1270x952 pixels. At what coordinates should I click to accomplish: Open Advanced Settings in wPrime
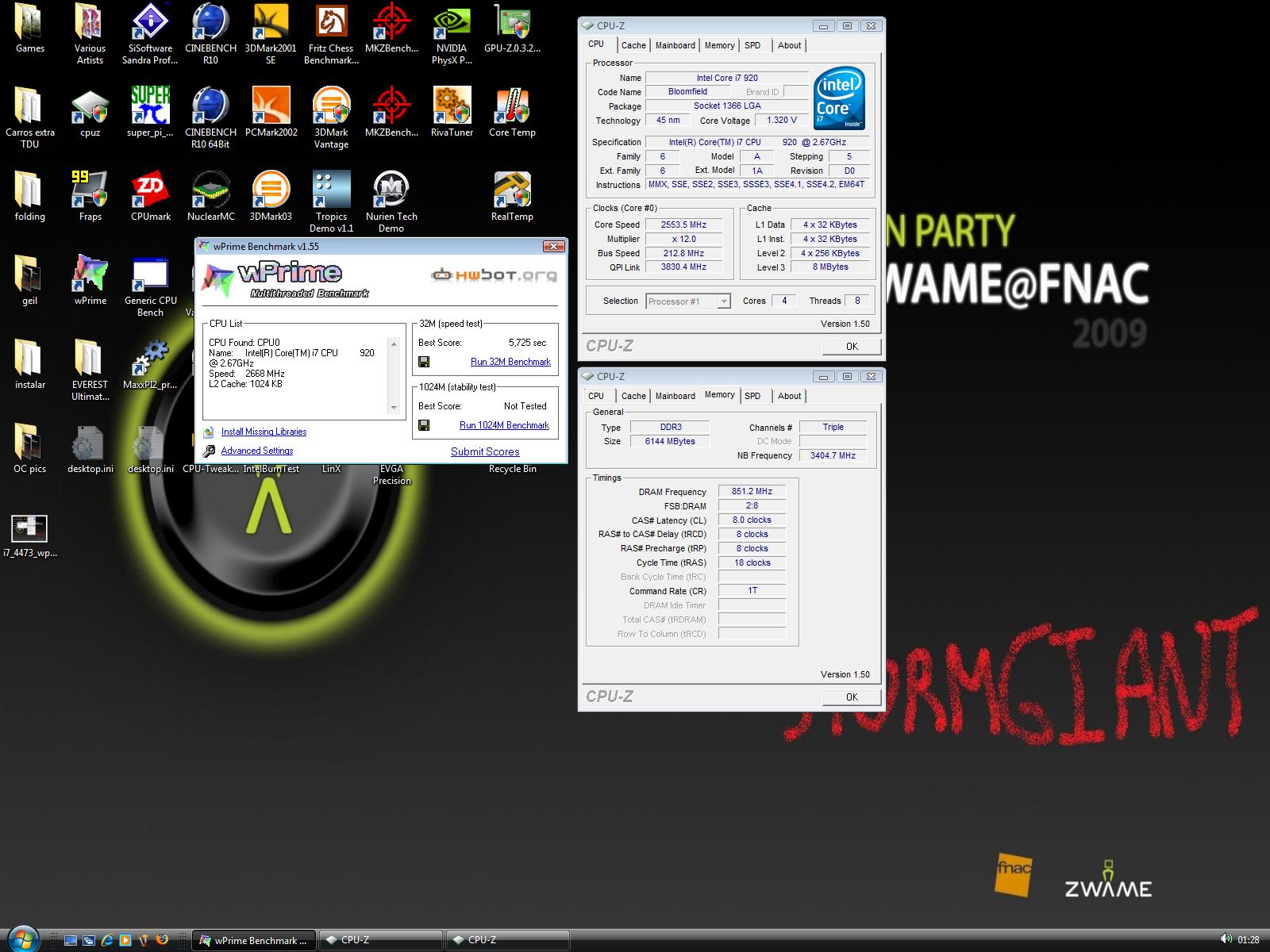coord(257,451)
